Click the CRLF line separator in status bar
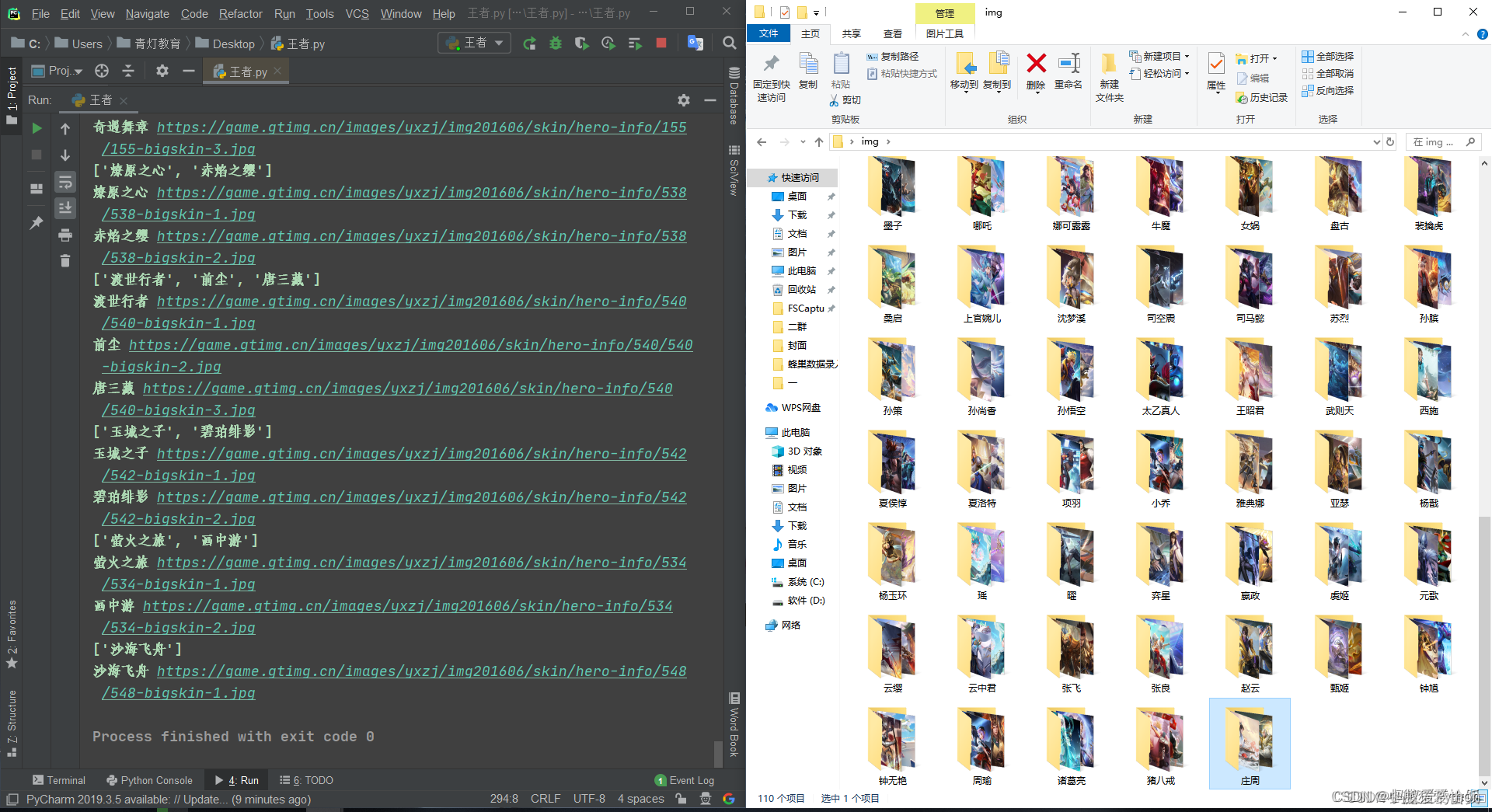Image resolution: width=1492 pixels, height=812 pixels. 546,799
